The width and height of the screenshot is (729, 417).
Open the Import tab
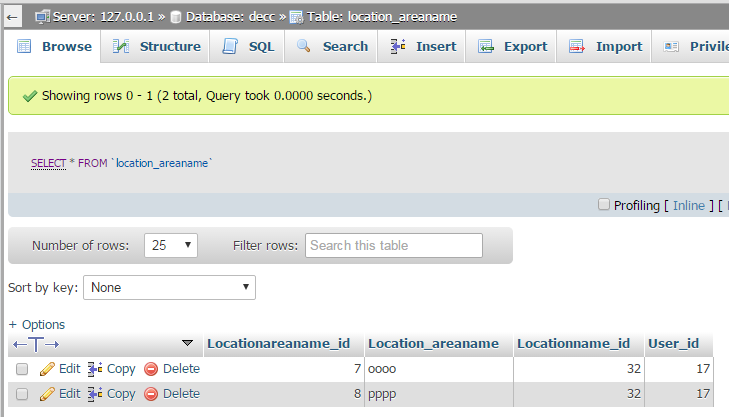tap(604, 46)
